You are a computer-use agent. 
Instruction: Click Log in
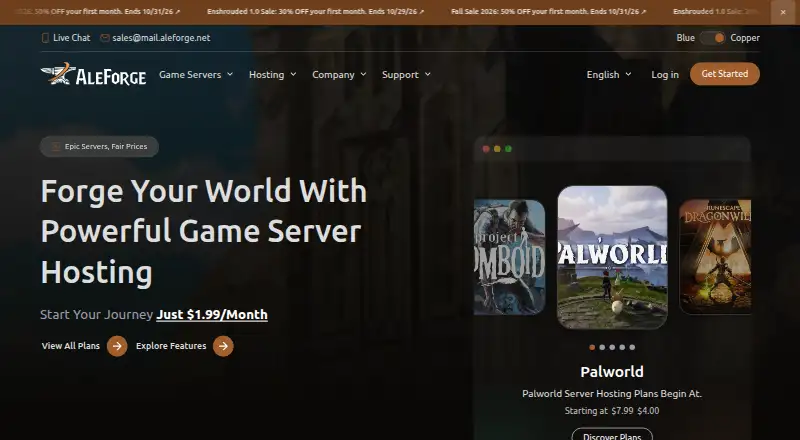(x=665, y=75)
